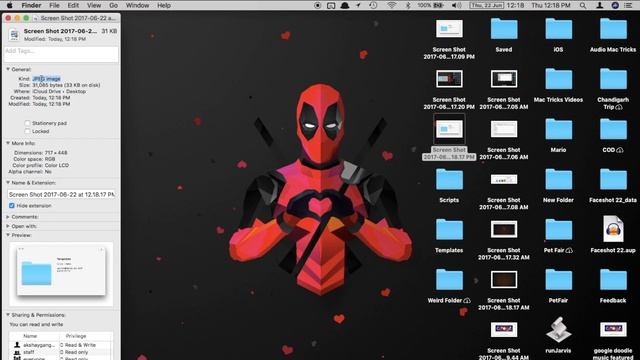
Task: Change the Read & Write privilege for akshaygang
Action: 78,345
